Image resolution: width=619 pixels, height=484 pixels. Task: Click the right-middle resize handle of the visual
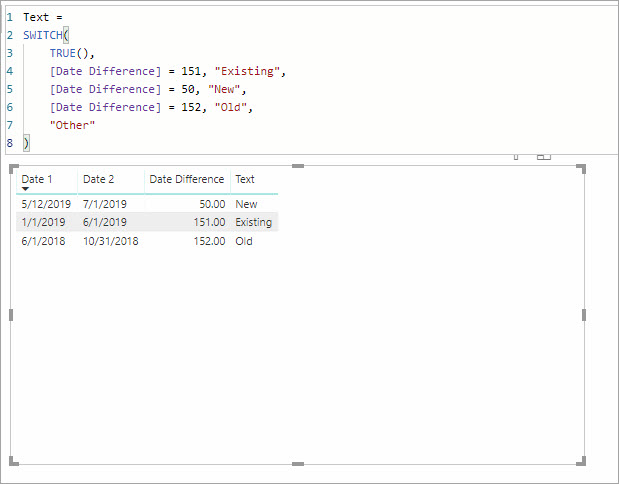(584, 315)
